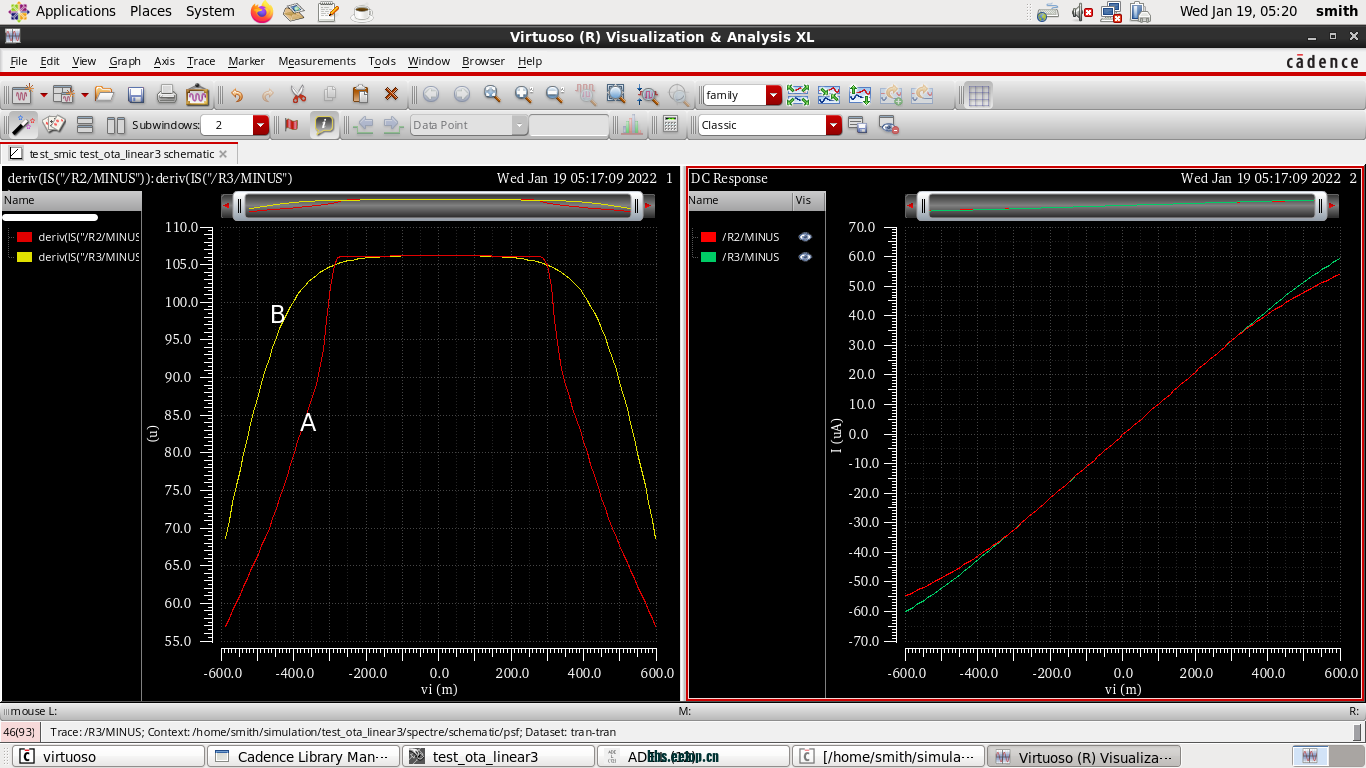Click the volume icon in system tray

(1080, 12)
